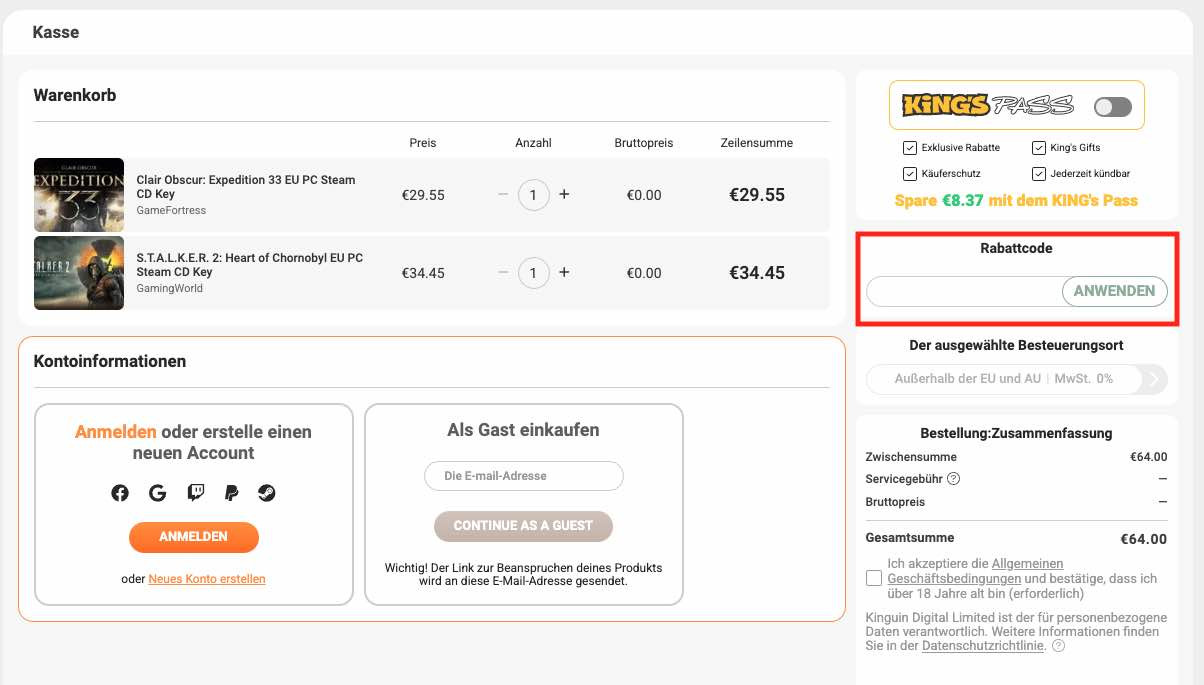Sign in with the Google icon

pos(157,493)
